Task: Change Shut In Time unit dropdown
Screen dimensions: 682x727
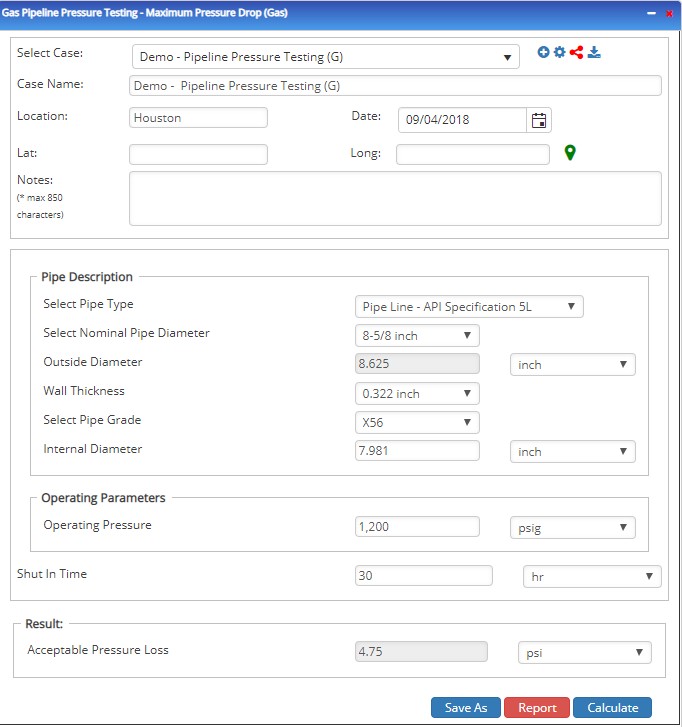Action: coord(592,576)
